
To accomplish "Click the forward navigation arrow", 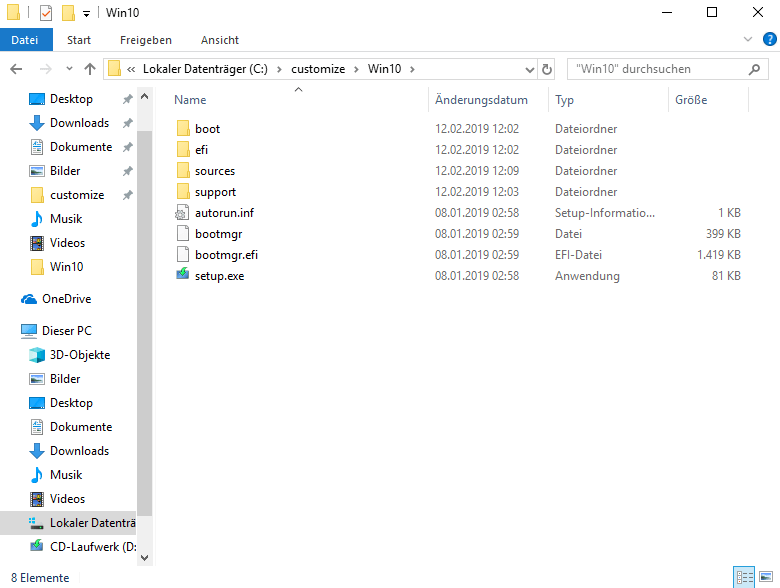I will tap(45, 69).
